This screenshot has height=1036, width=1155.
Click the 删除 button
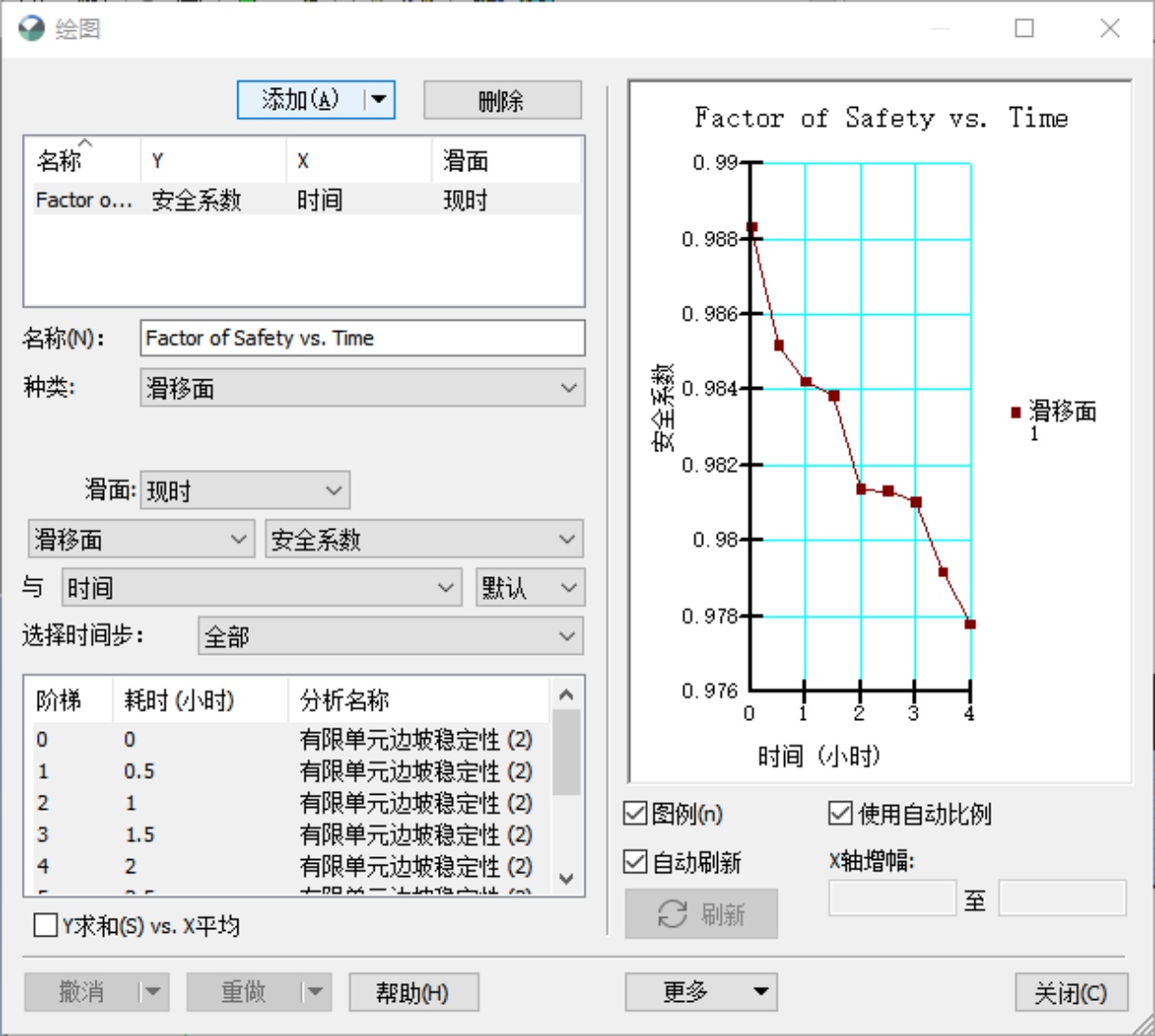point(501,100)
